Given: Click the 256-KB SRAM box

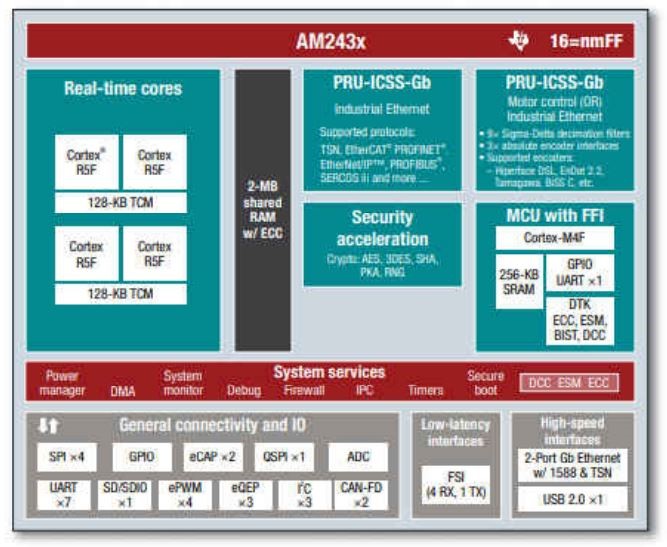Looking at the screenshot, I should pyautogui.click(x=519, y=282).
